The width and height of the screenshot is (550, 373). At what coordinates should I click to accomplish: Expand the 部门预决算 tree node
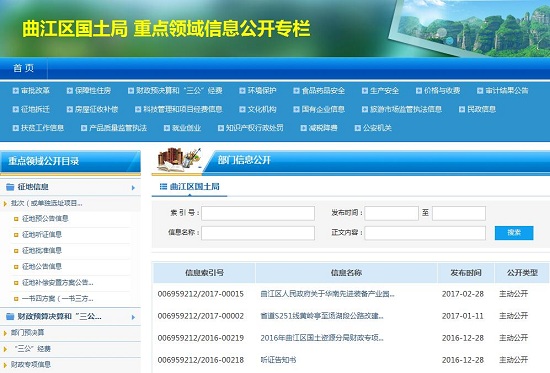point(5,333)
